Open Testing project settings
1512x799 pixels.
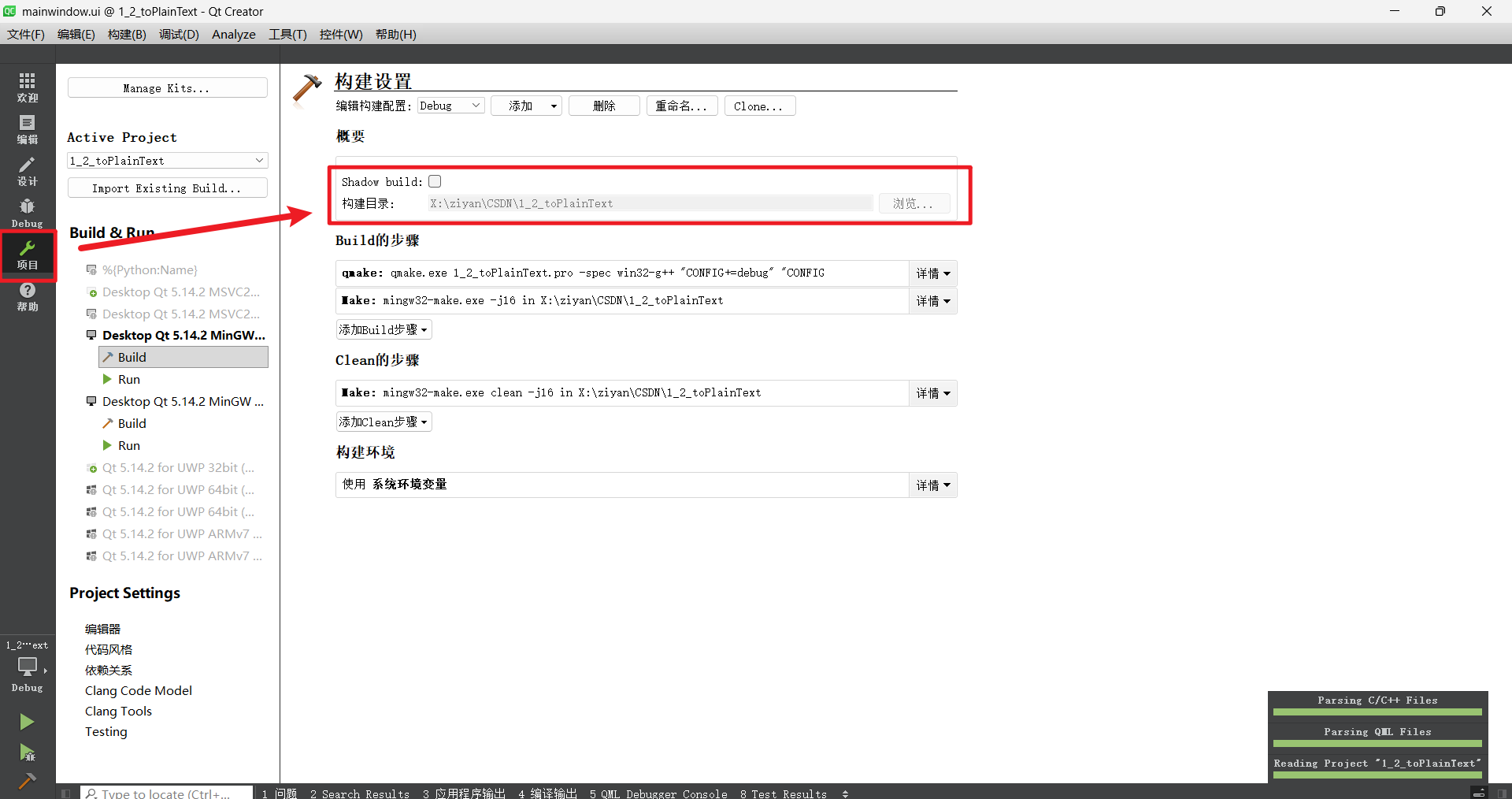[x=106, y=731]
